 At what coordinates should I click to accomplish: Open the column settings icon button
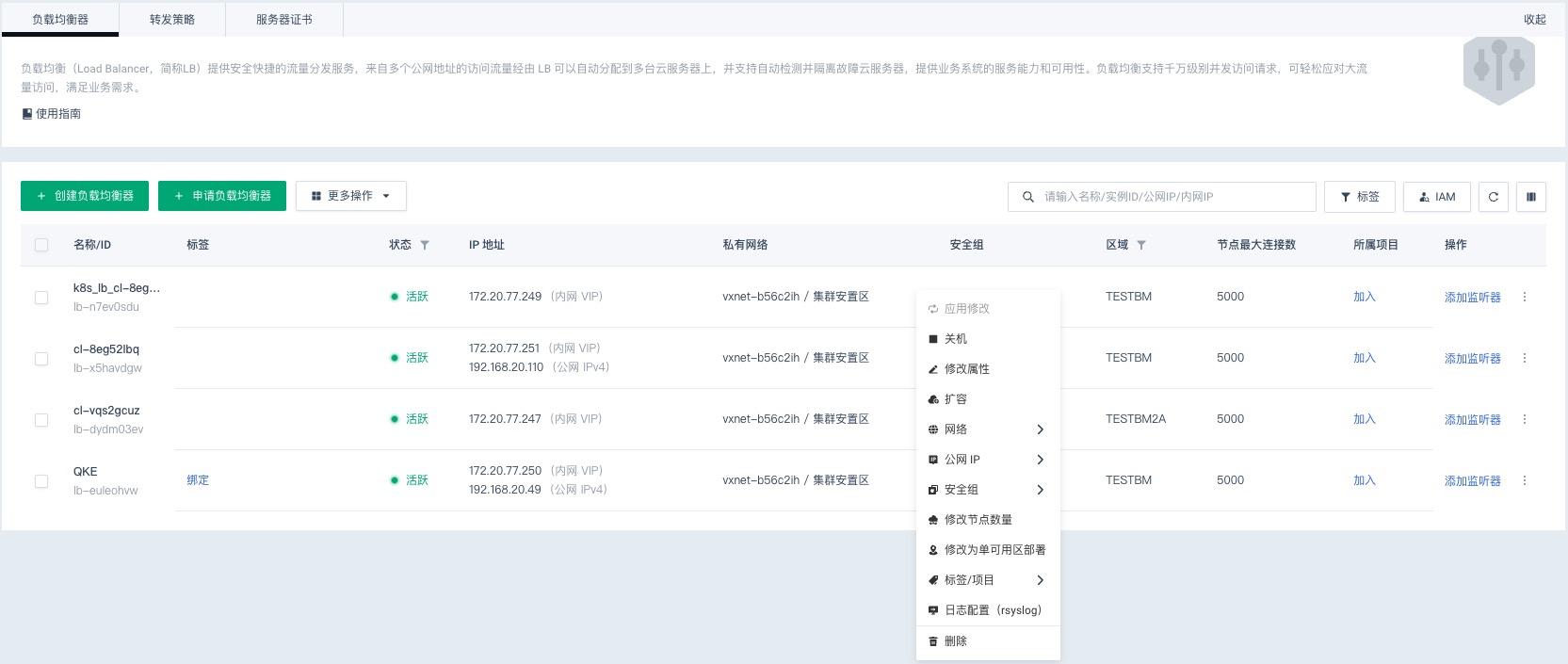1530,197
